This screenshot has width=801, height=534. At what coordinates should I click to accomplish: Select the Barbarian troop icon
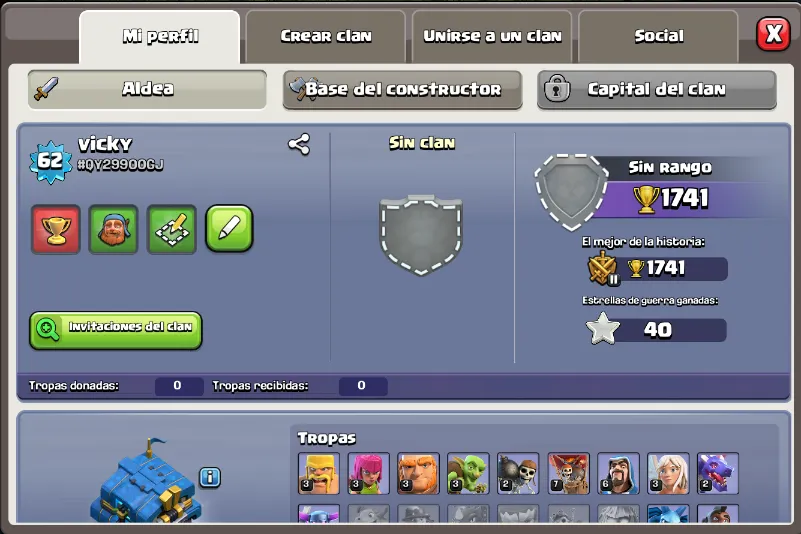319,473
